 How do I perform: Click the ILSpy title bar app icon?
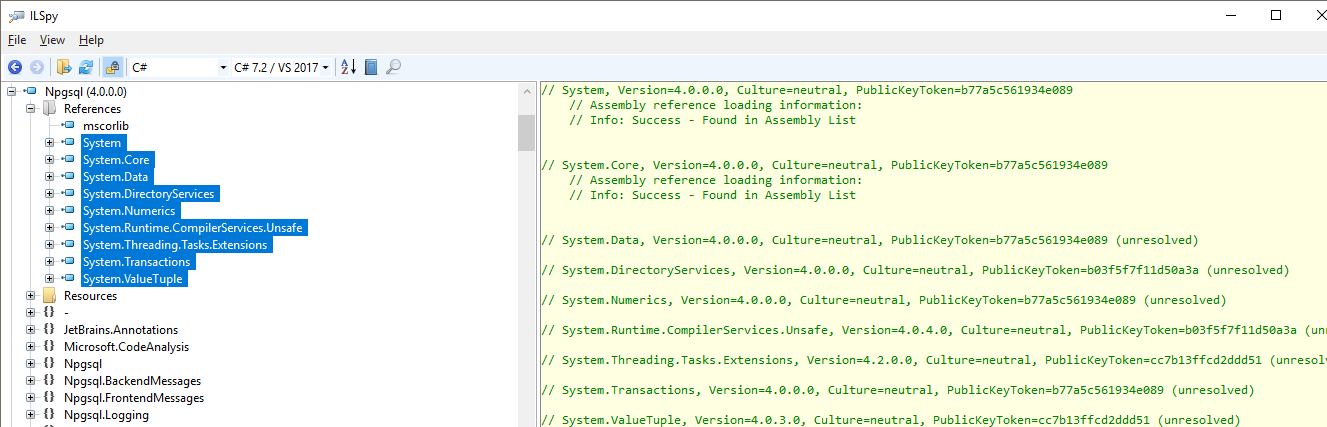click(x=16, y=15)
